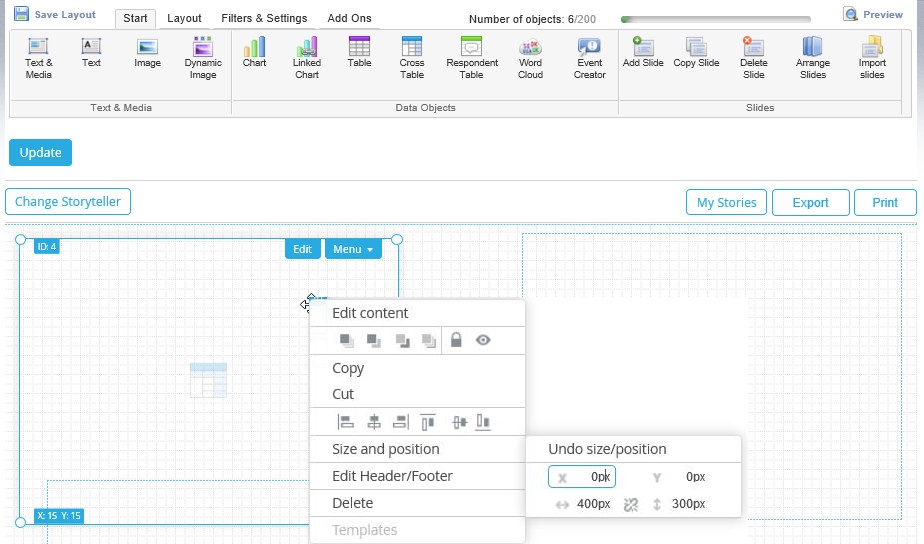Click the Arrange Slides icon
The height and width of the screenshot is (544, 924).
[813, 58]
